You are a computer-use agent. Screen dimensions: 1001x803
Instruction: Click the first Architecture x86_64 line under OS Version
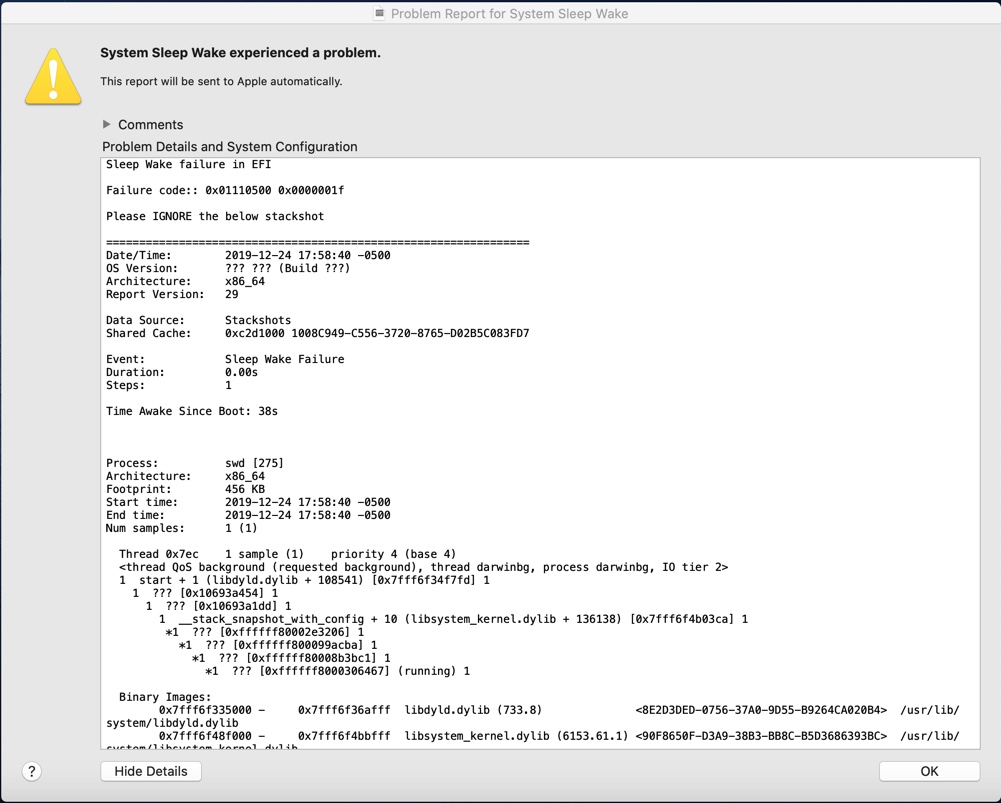185,281
